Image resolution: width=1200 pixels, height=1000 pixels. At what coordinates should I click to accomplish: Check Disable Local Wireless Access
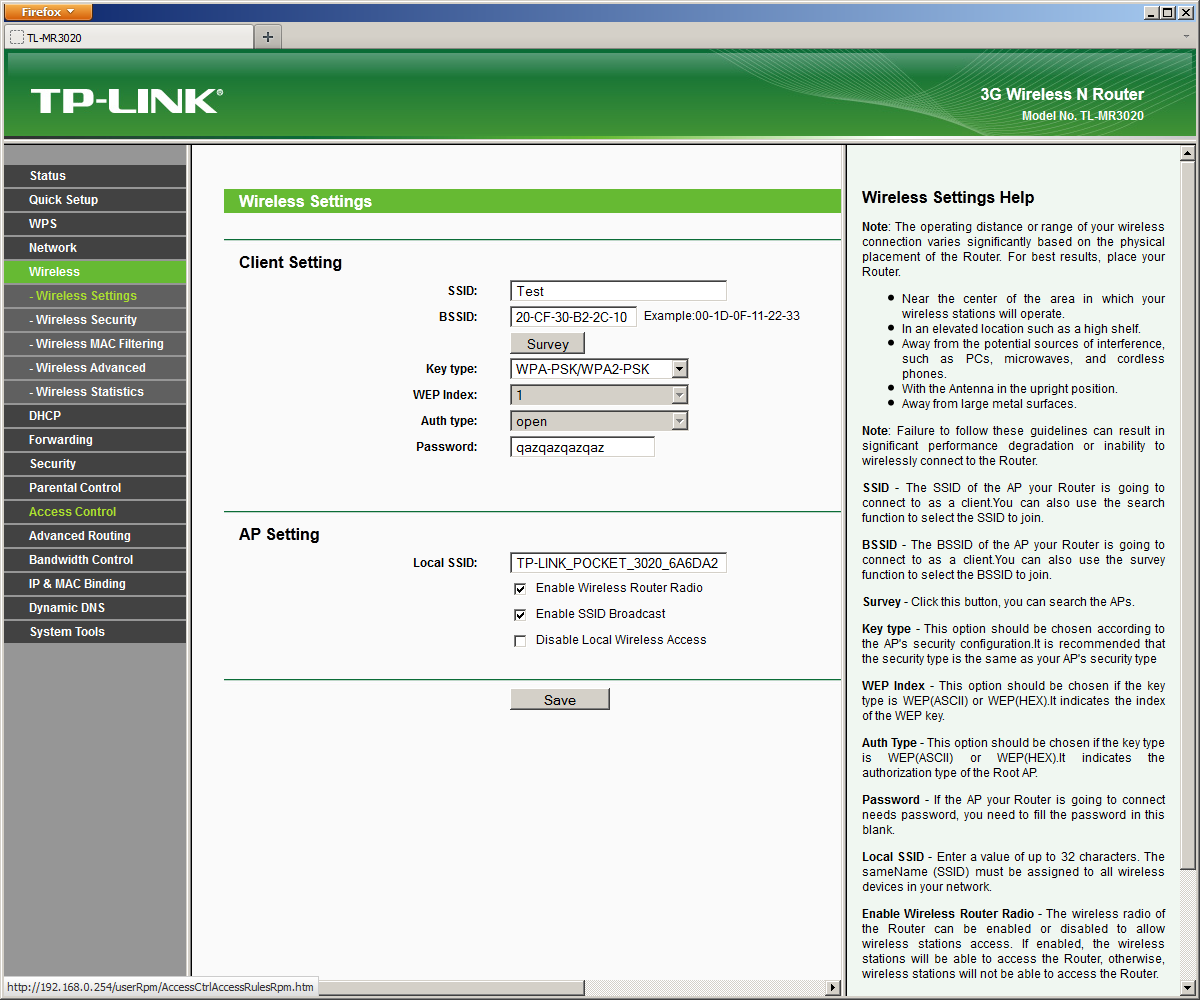520,641
